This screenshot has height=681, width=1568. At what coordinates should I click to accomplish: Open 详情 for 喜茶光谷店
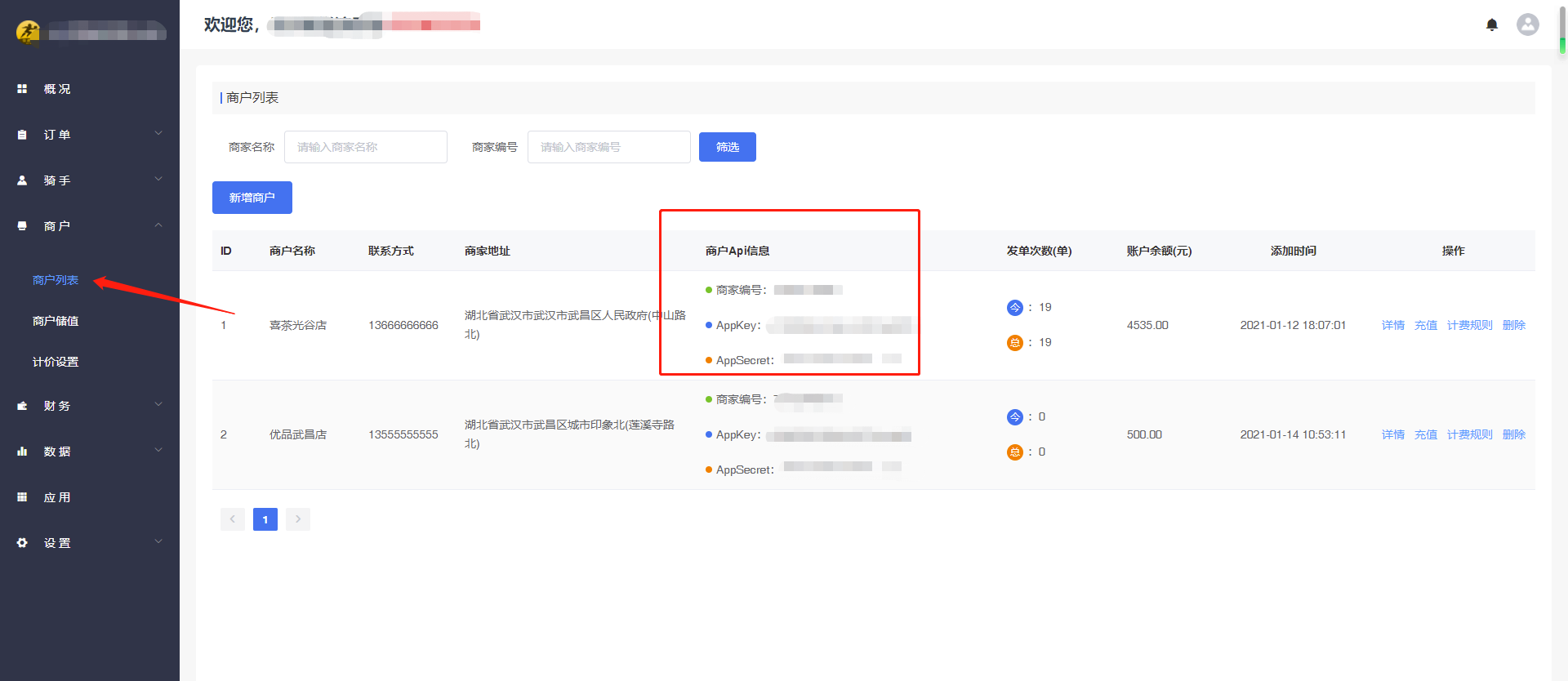click(x=1393, y=325)
